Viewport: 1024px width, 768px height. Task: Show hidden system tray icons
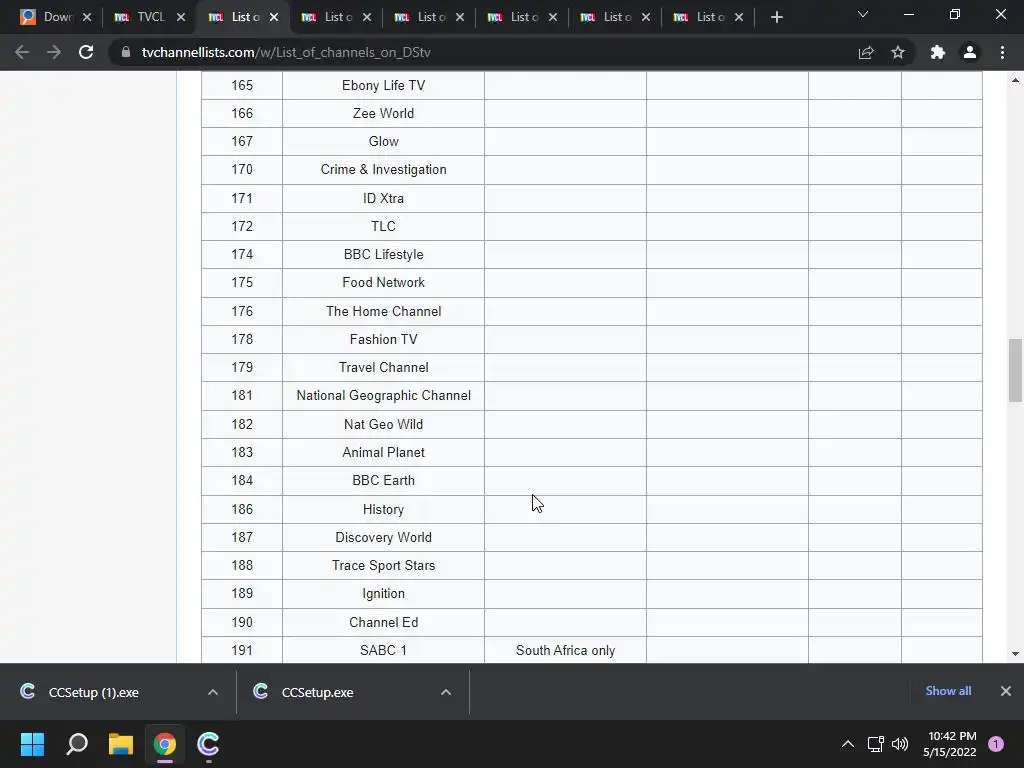click(848, 744)
